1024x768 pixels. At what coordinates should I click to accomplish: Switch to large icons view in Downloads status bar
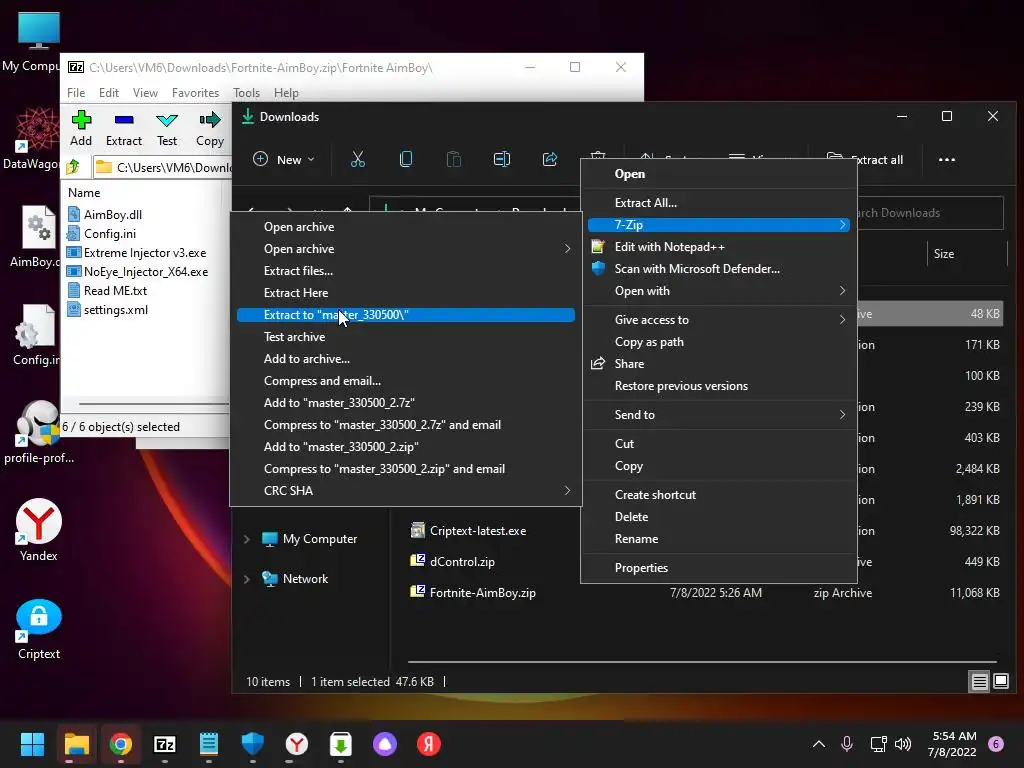point(1000,682)
